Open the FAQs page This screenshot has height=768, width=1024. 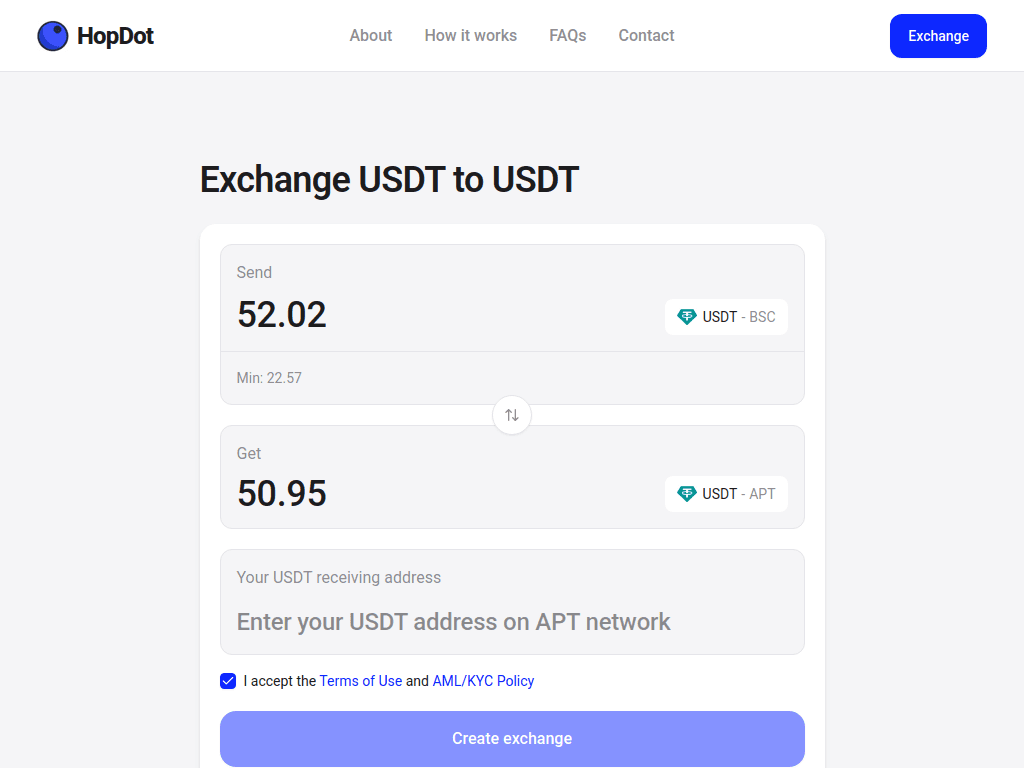point(567,35)
